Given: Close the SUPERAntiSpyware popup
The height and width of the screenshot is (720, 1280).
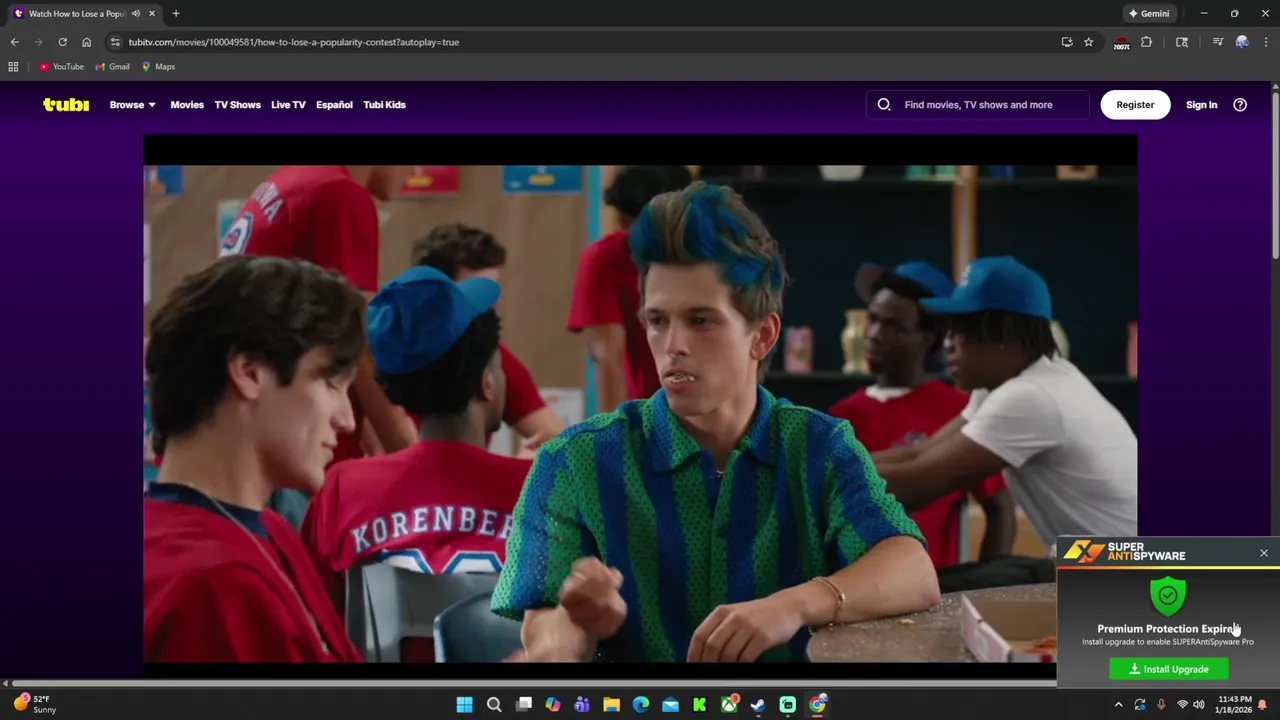Looking at the screenshot, I should [1264, 553].
